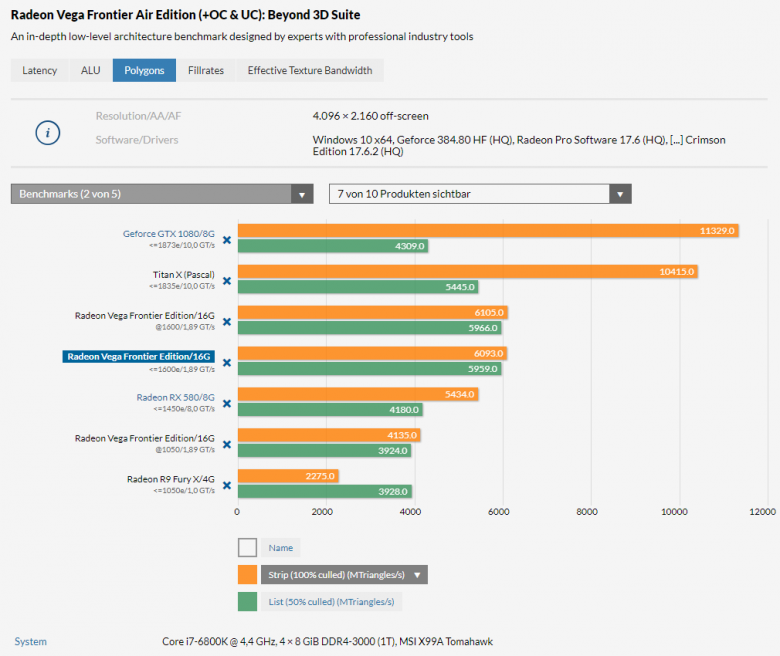Open Strip (100% culled) legend dropdown

344,575
